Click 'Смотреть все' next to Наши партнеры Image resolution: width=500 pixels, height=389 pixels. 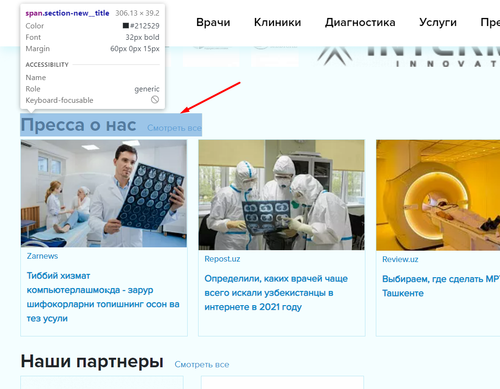point(202,364)
